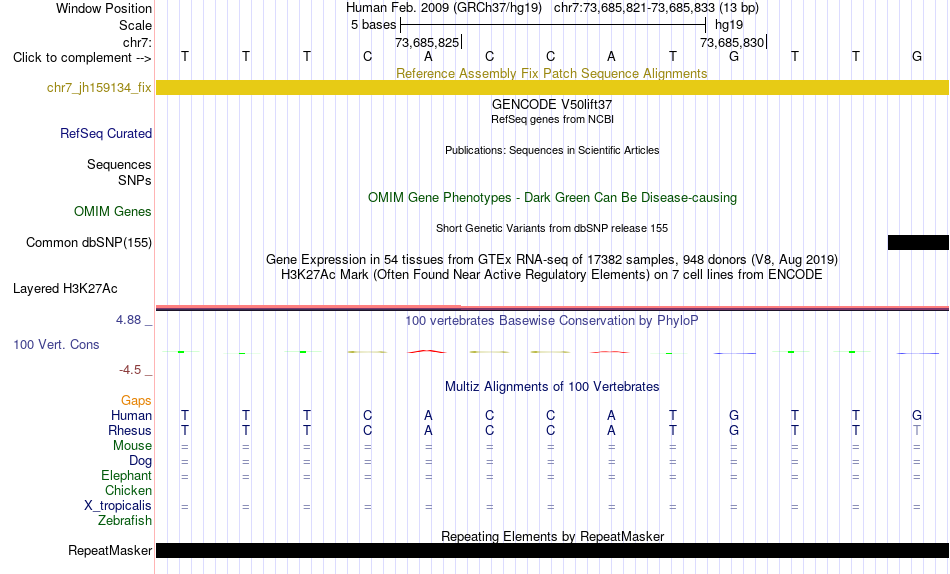Click the chr7:73,685,821-73,685,833 position text
The height and width of the screenshot is (574, 950).
[634, 8]
